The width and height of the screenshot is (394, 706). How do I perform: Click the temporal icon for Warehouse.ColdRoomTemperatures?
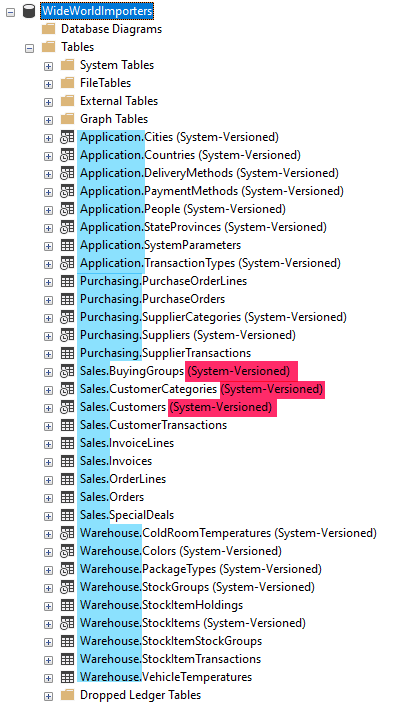pos(67,534)
